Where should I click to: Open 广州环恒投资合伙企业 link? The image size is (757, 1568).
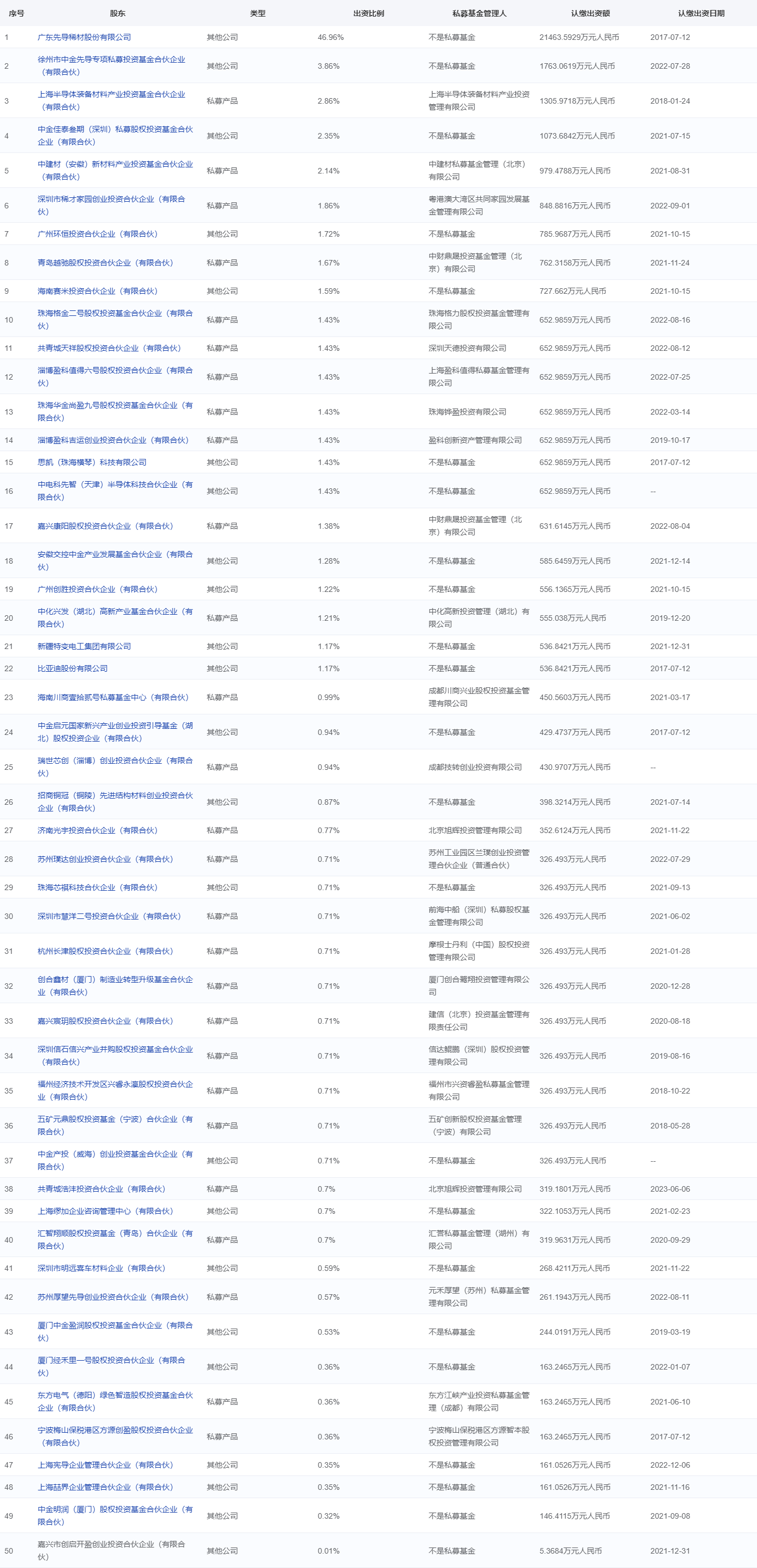coord(98,234)
